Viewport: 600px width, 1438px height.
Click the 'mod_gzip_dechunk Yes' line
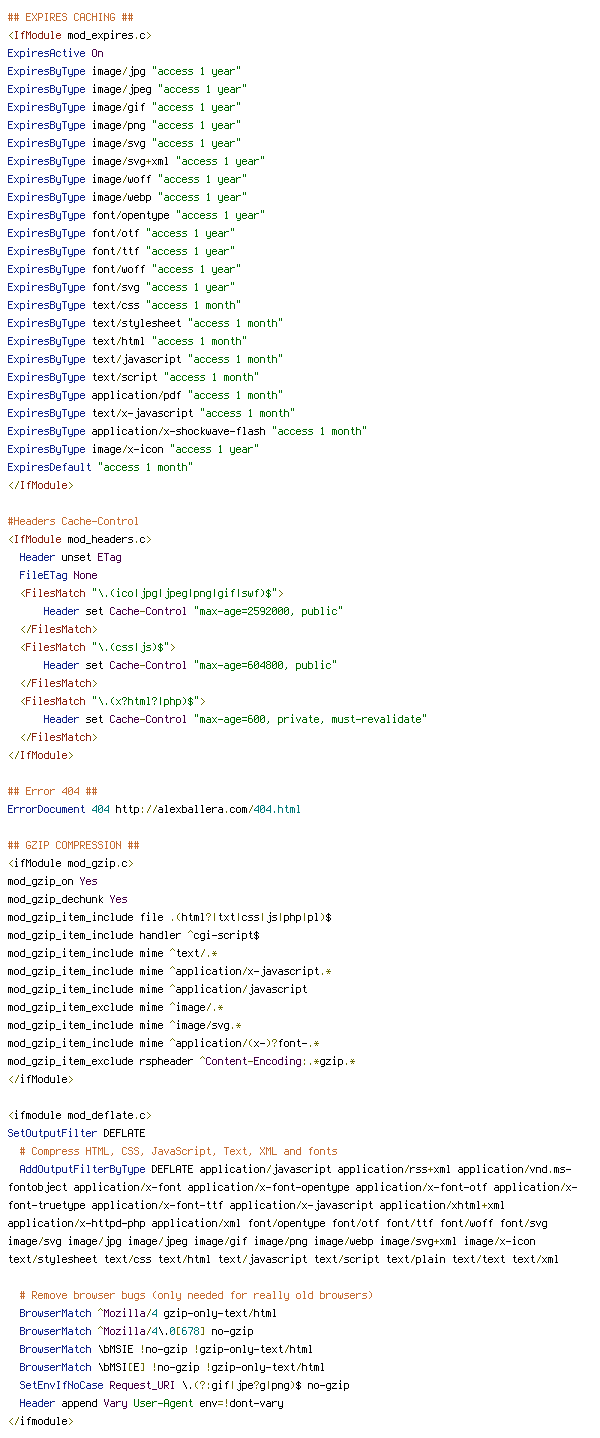67,899
